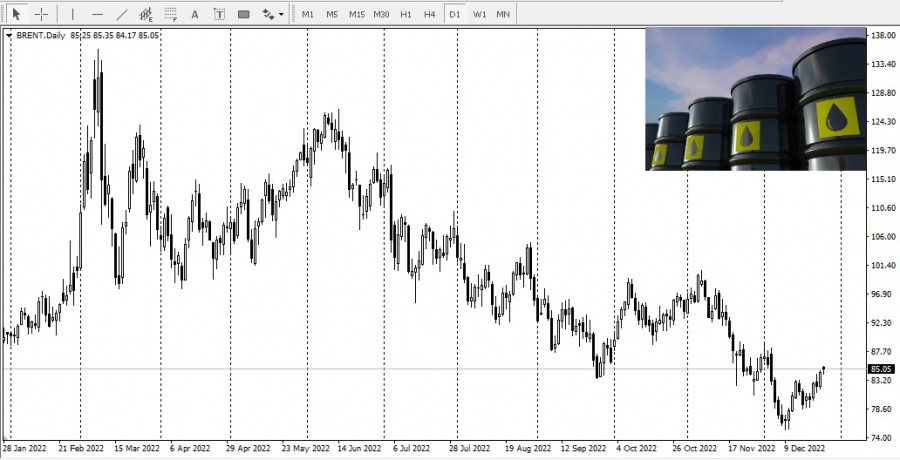This screenshot has height=460, width=900.
Task: Open the arrows objects dropdown
Action: 272,14
